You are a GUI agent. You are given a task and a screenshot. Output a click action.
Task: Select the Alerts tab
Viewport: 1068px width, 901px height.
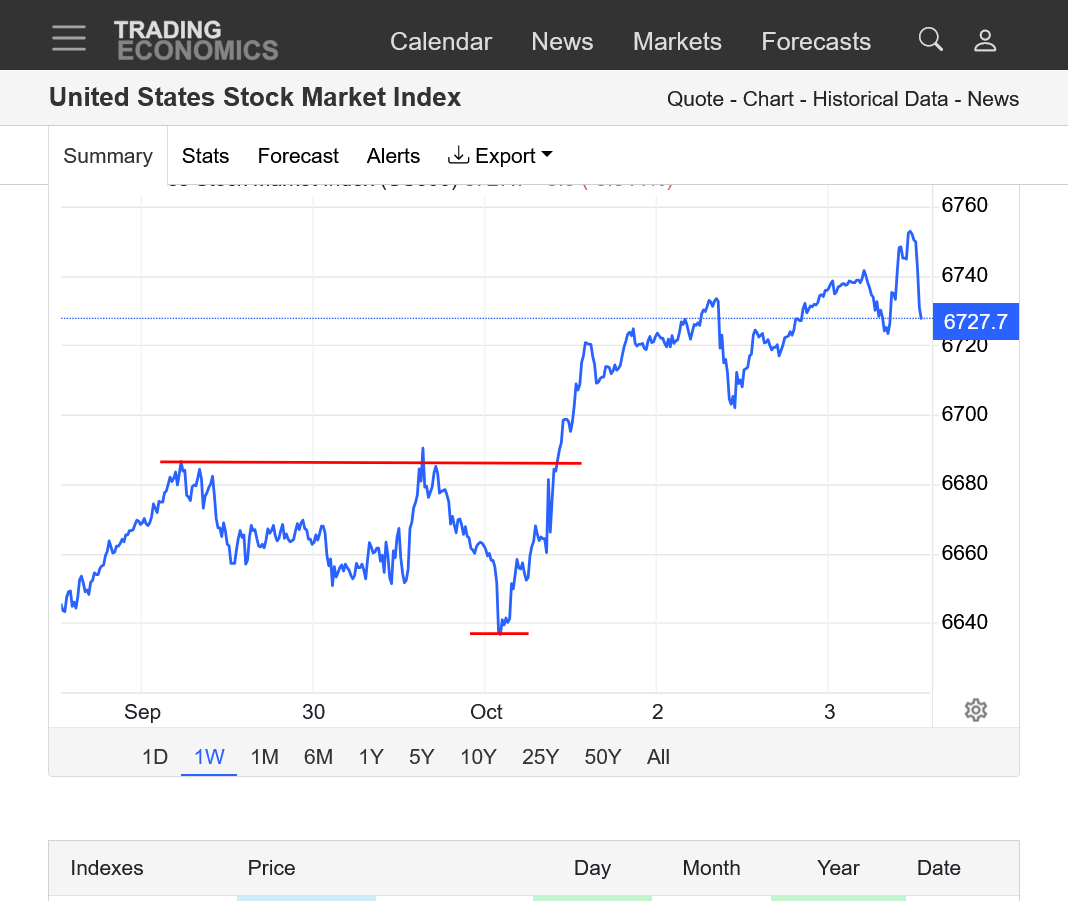pyautogui.click(x=393, y=156)
